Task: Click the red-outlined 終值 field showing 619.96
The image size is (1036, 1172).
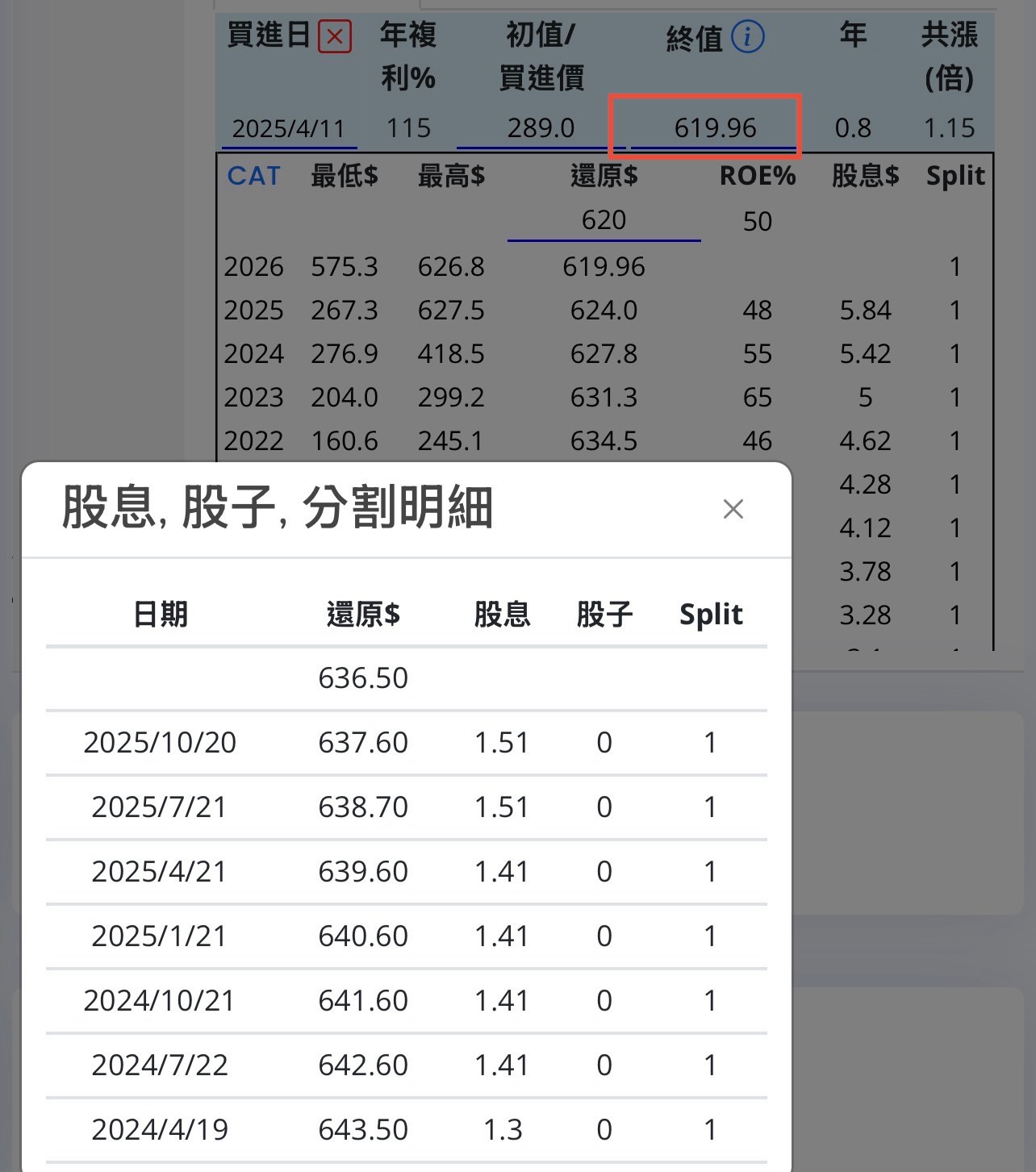Action: tap(715, 128)
